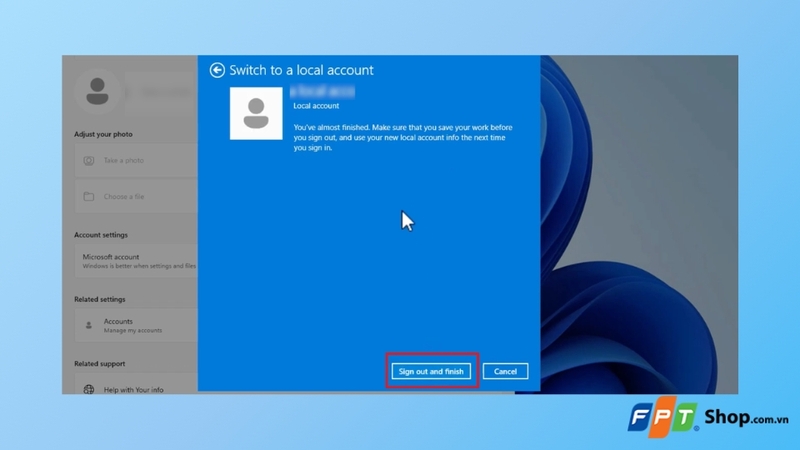Click the Take a photo camera icon
The height and width of the screenshot is (450, 800).
pyautogui.click(x=89, y=161)
